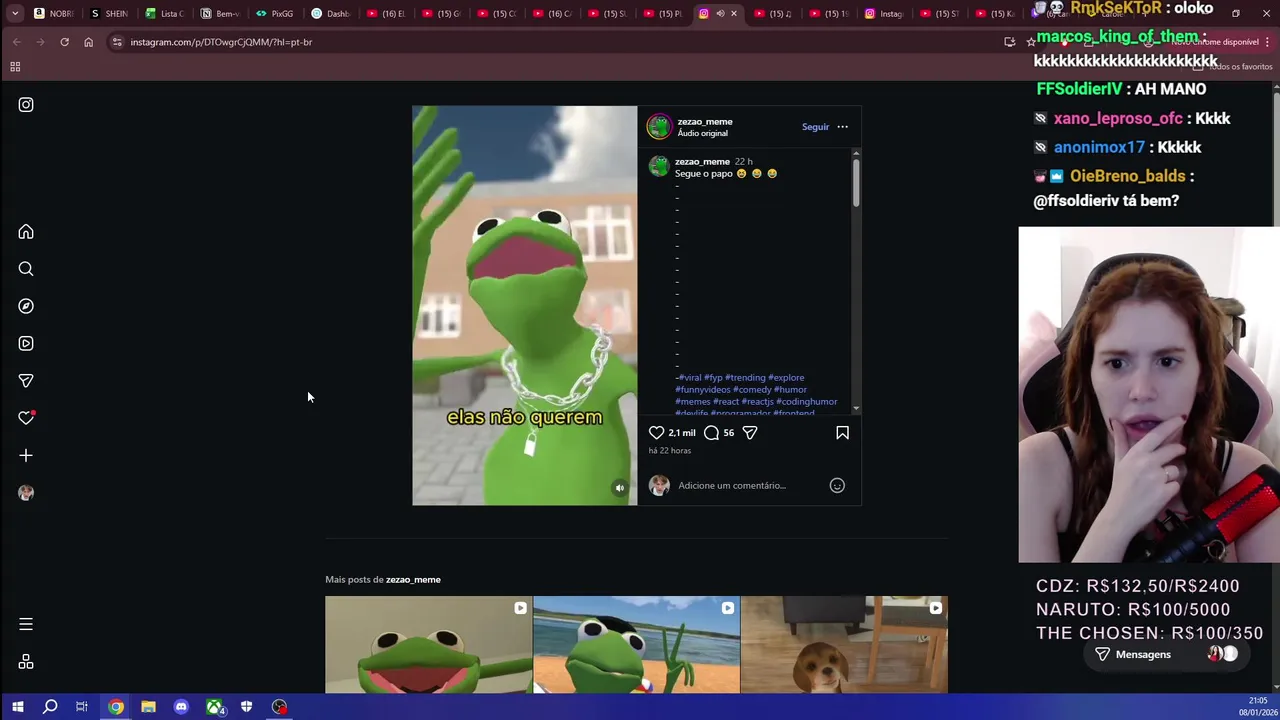Open comments via speech bubble icon
This screenshot has width=1280, height=720.
pyautogui.click(x=711, y=433)
